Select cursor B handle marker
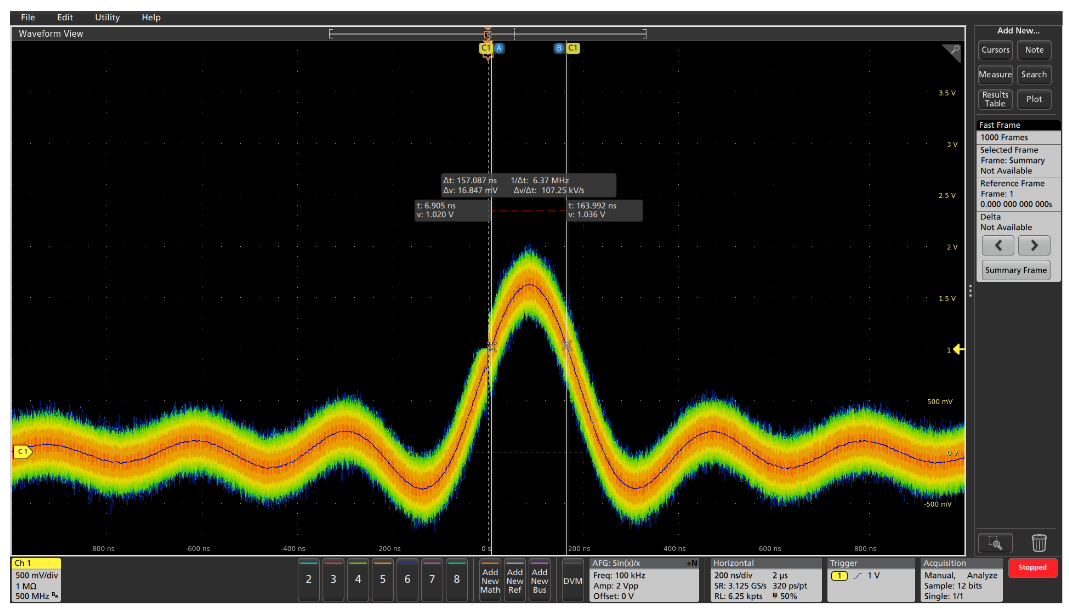 (x=559, y=48)
